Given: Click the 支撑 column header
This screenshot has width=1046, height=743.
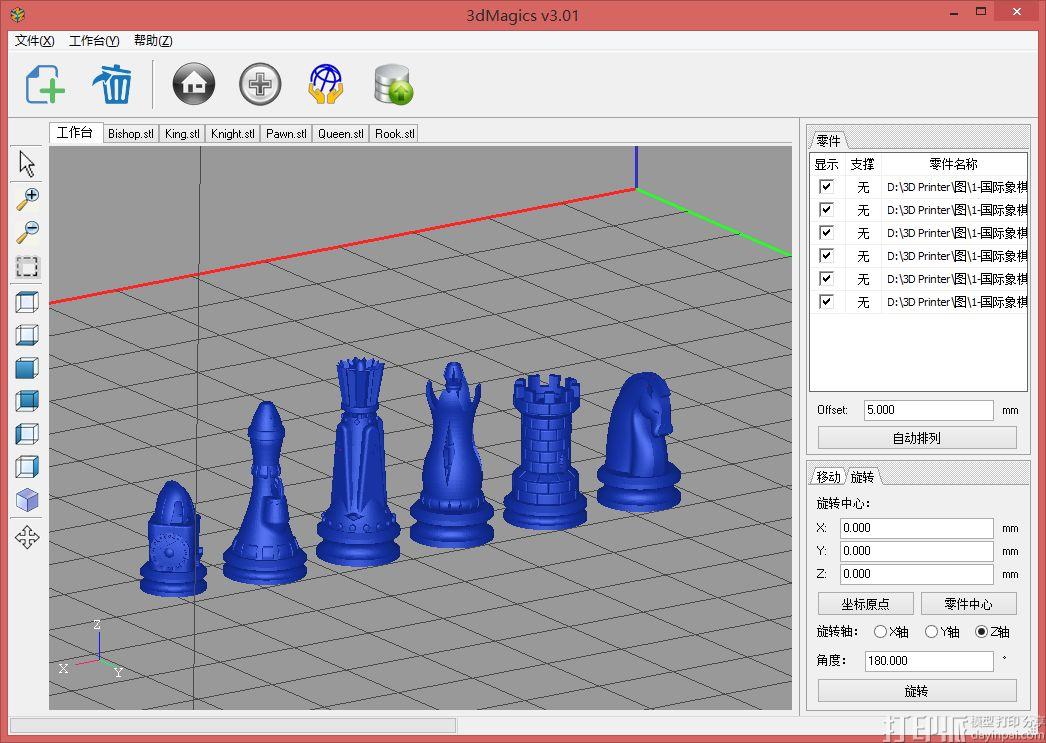Looking at the screenshot, I should (x=863, y=164).
